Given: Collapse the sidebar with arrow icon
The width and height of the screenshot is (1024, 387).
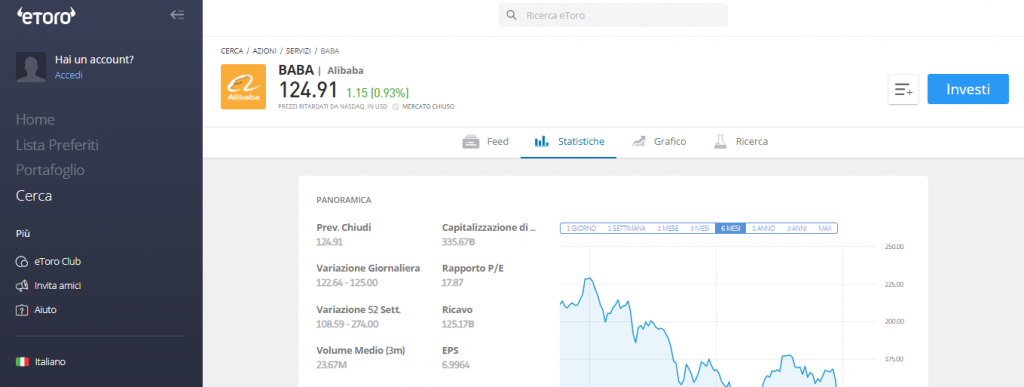Looking at the screenshot, I should 177,14.
